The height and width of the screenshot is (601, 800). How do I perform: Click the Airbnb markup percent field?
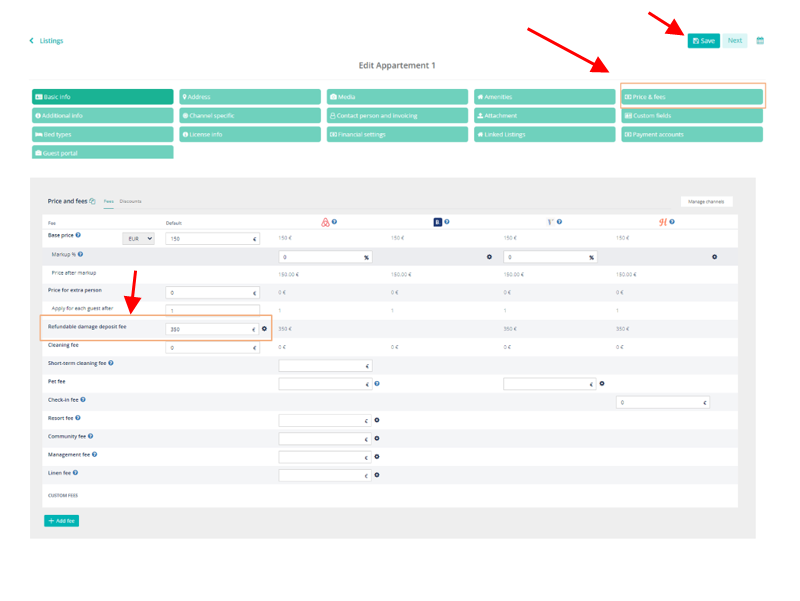(325, 257)
